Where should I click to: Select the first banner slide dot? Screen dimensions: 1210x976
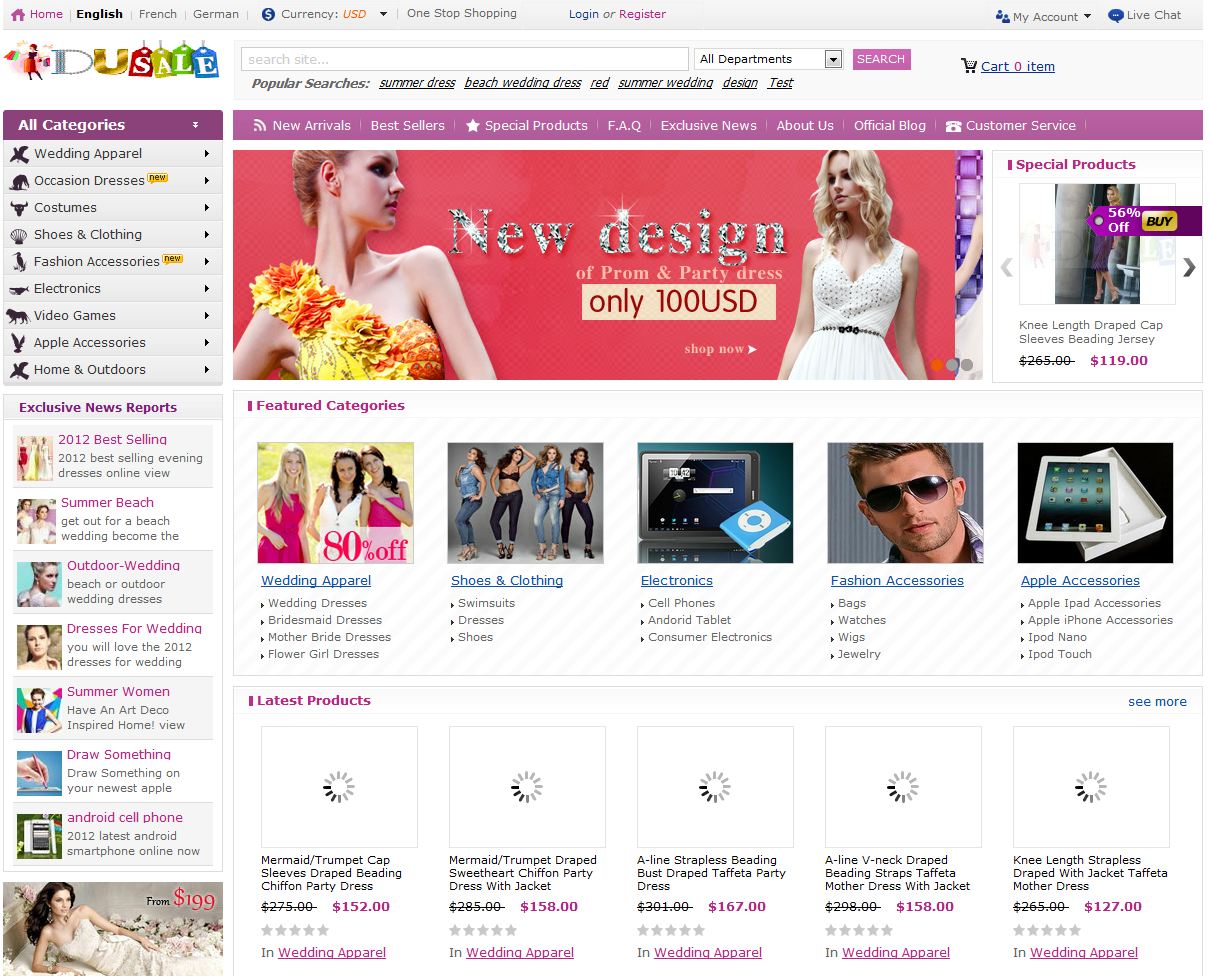coord(937,365)
